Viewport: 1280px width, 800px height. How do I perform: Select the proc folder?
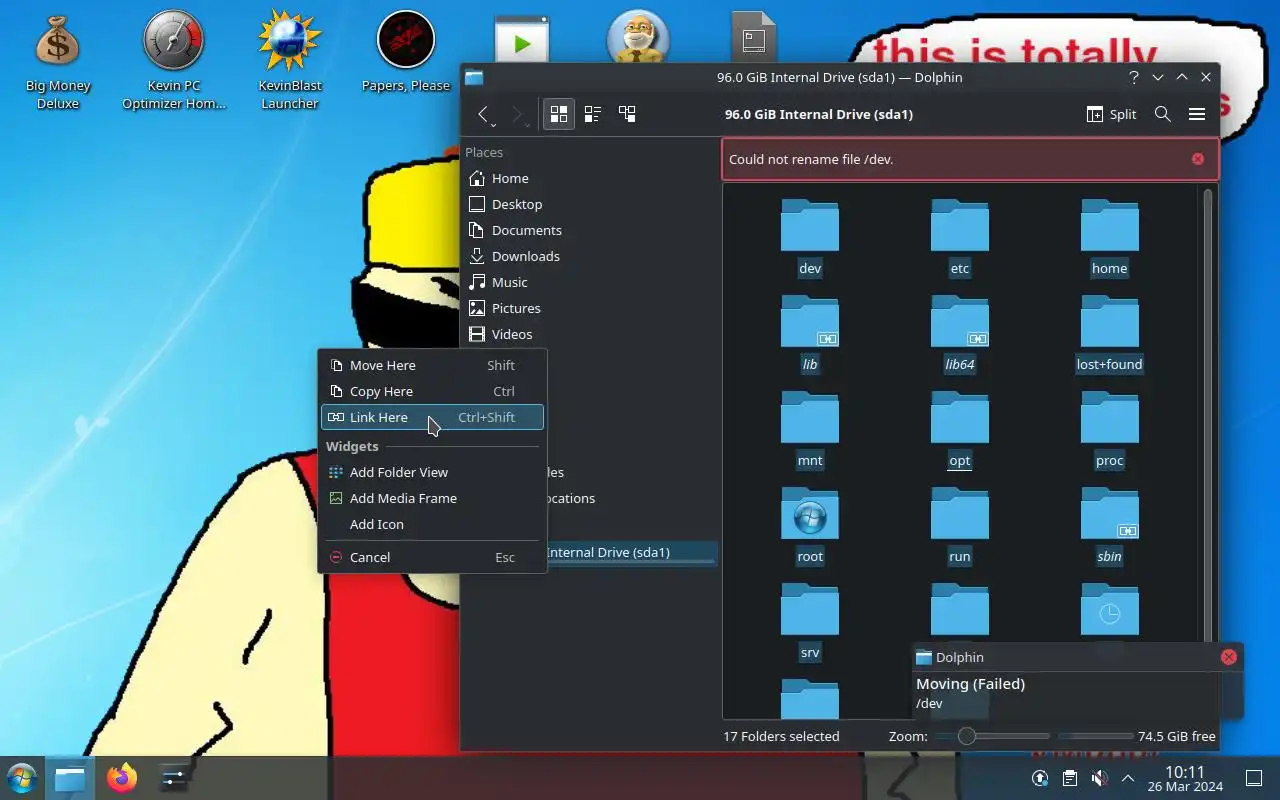point(1110,430)
